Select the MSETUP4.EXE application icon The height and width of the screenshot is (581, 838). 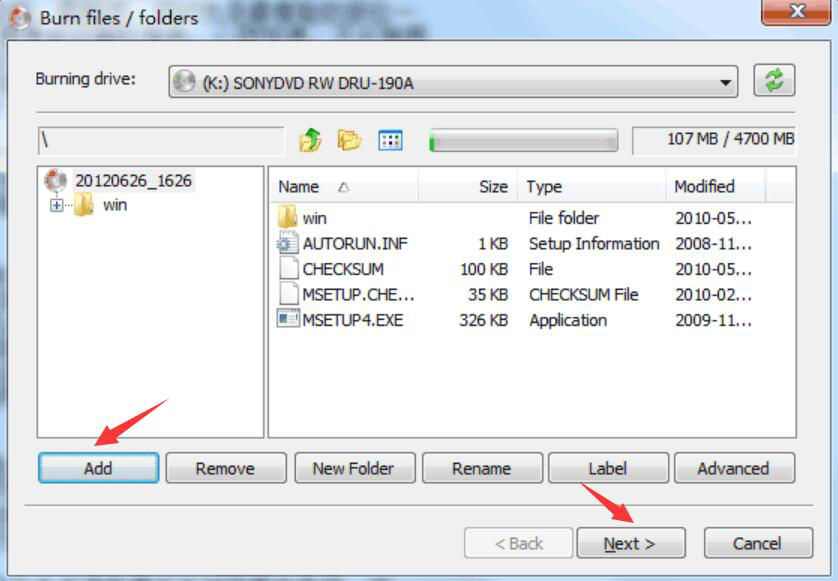(288, 320)
